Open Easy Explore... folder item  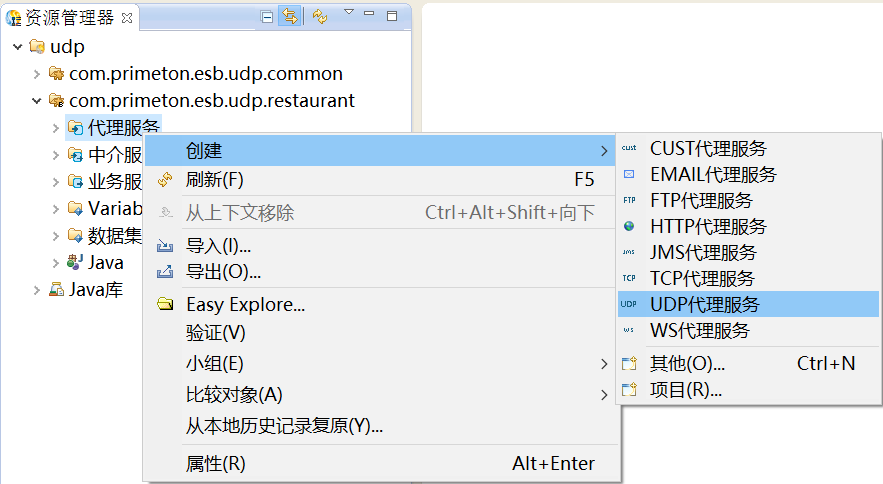tap(245, 305)
